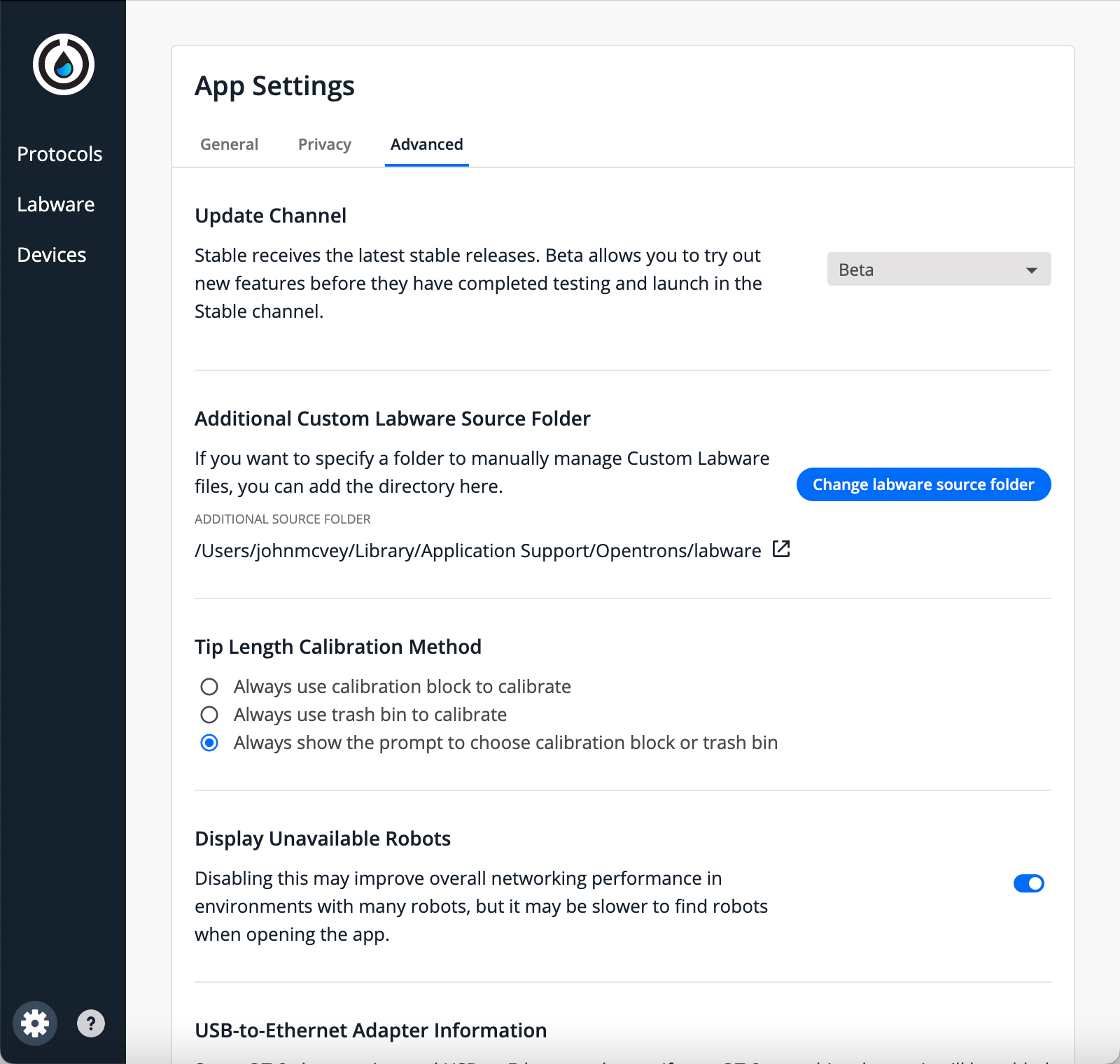
Task: Click the Change labware source folder button
Action: point(923,484)
